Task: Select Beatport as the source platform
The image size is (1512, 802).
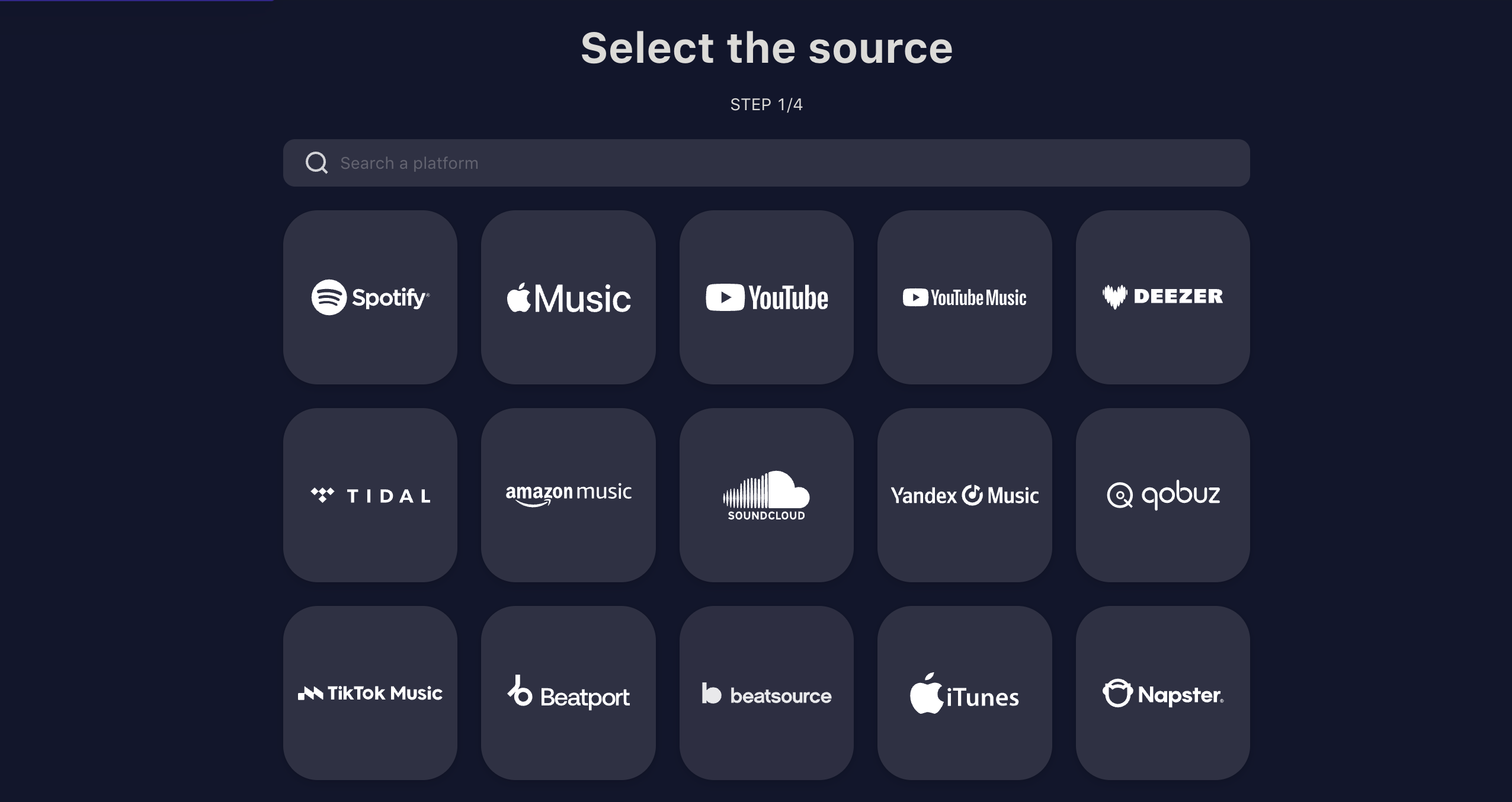Action: [568, 692]
